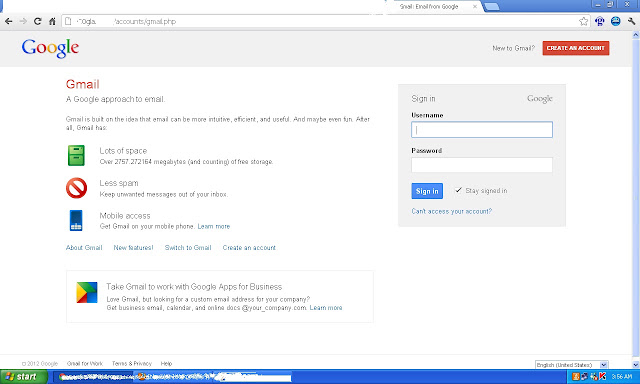Open the Windows Start button

coord(24,377)
